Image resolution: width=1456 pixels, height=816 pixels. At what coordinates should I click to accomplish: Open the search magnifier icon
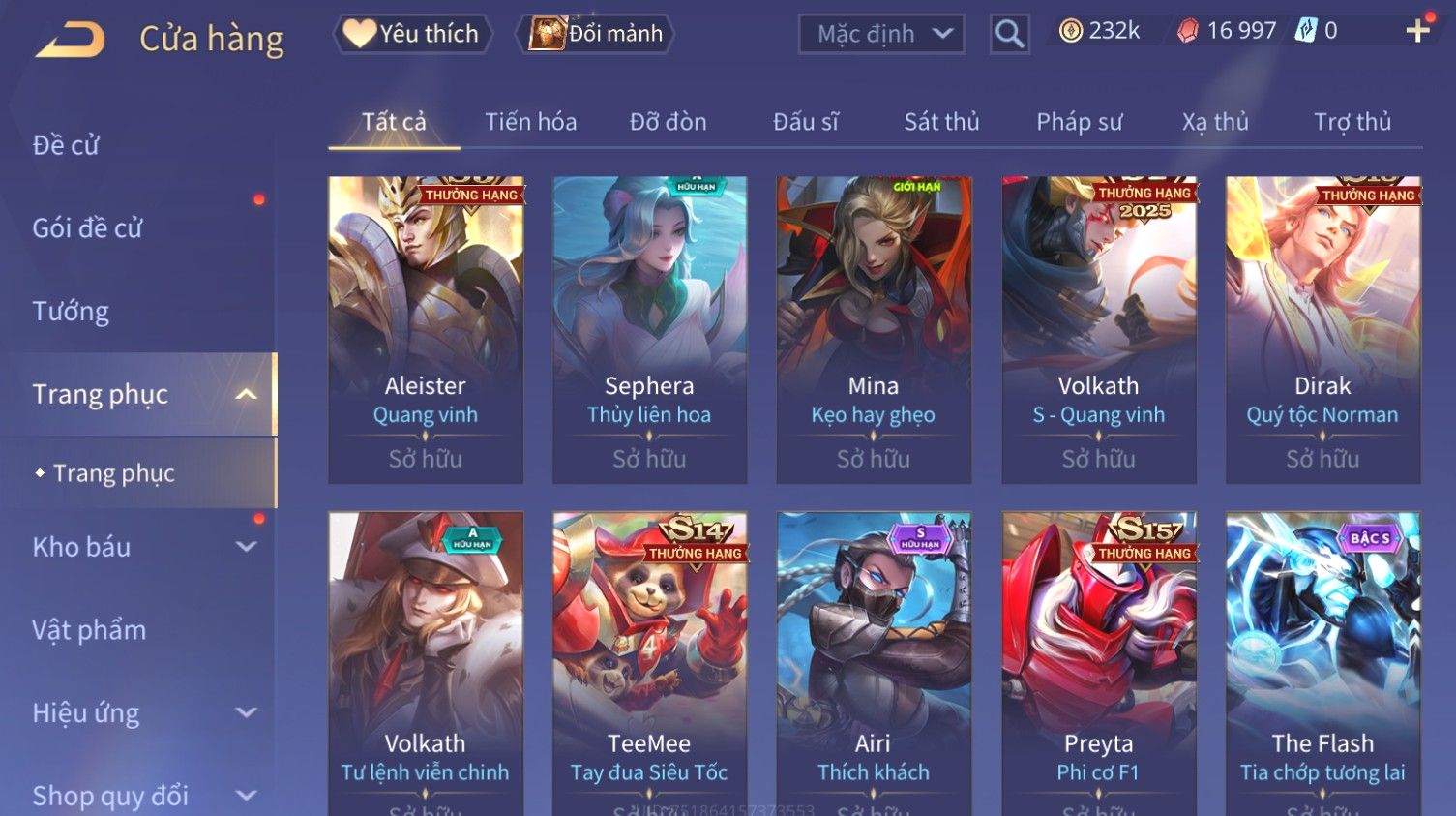pyautogui.click(x=1009, y=34)
